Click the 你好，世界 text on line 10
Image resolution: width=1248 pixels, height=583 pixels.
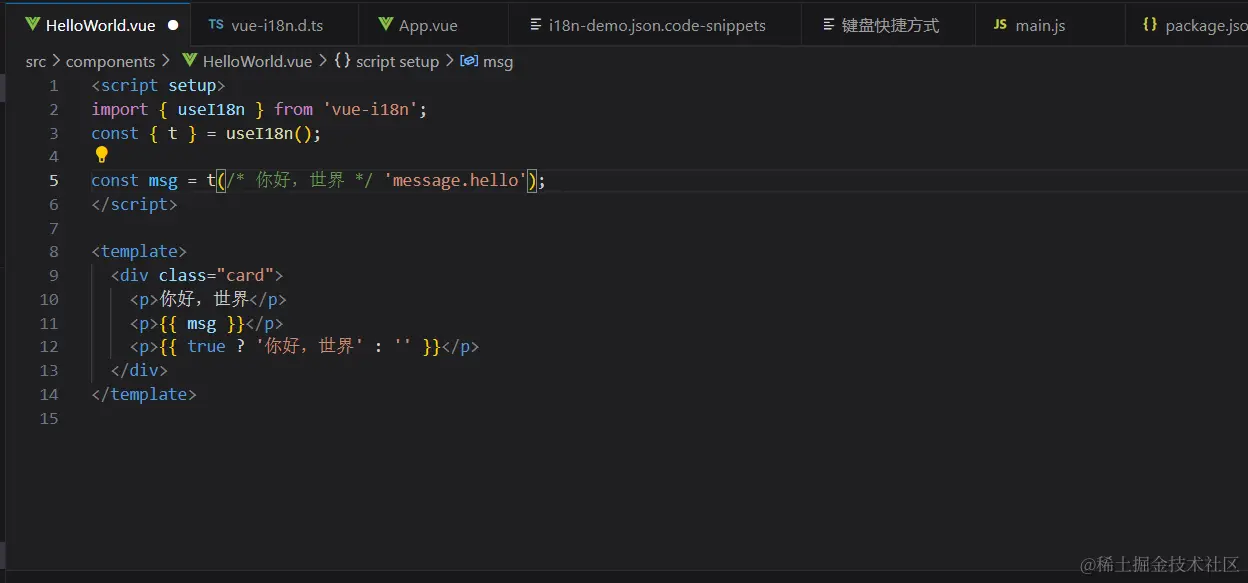pyautogui.click(x=204, y=300)
